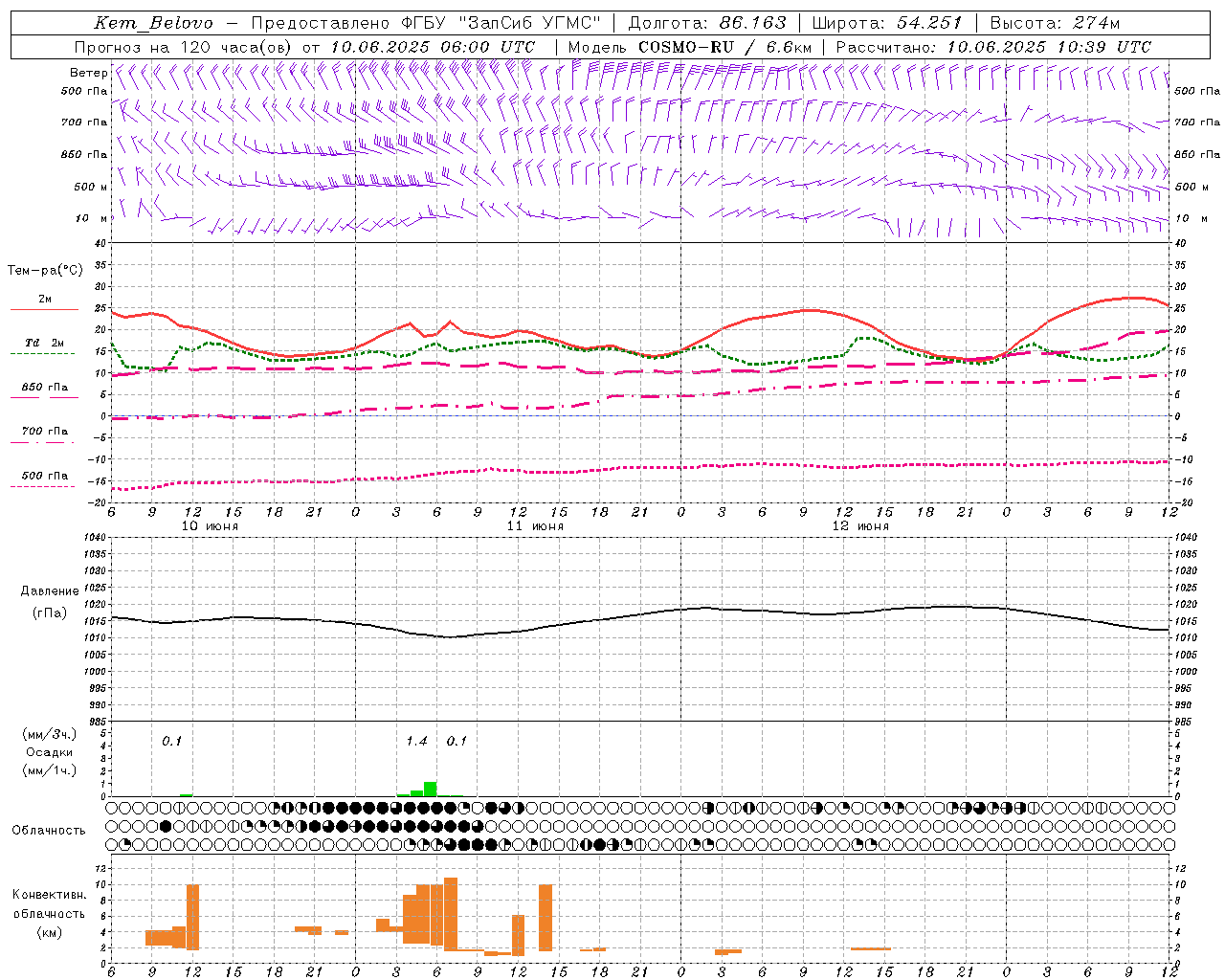Click the "11 июня" date label
Viewport: 1225px width, 980px height.
point(535,526)
